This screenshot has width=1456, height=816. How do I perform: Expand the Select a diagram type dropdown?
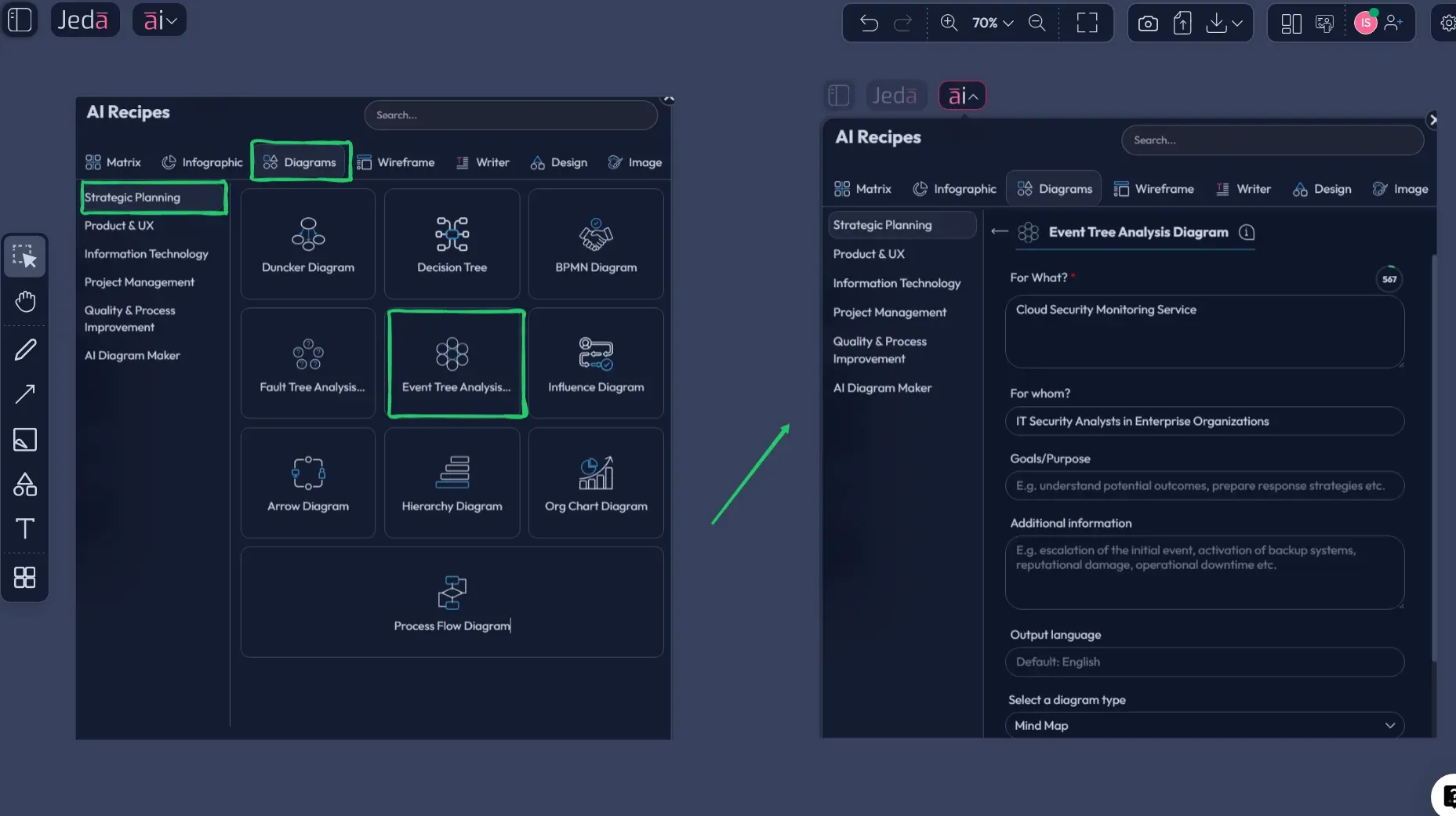pos(1389,726)
